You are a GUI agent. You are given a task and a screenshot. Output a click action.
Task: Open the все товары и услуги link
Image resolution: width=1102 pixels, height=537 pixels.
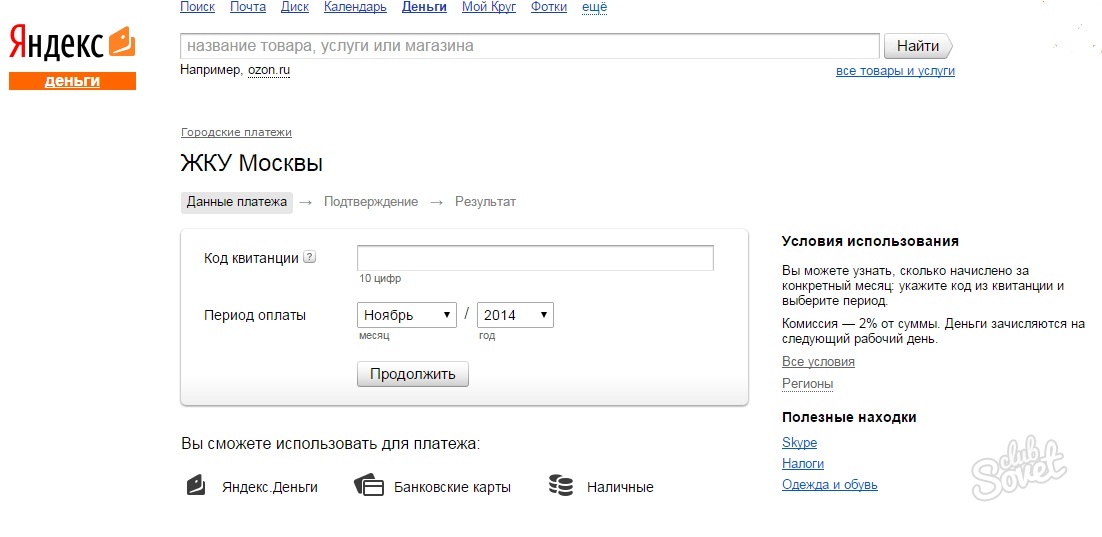895,71
